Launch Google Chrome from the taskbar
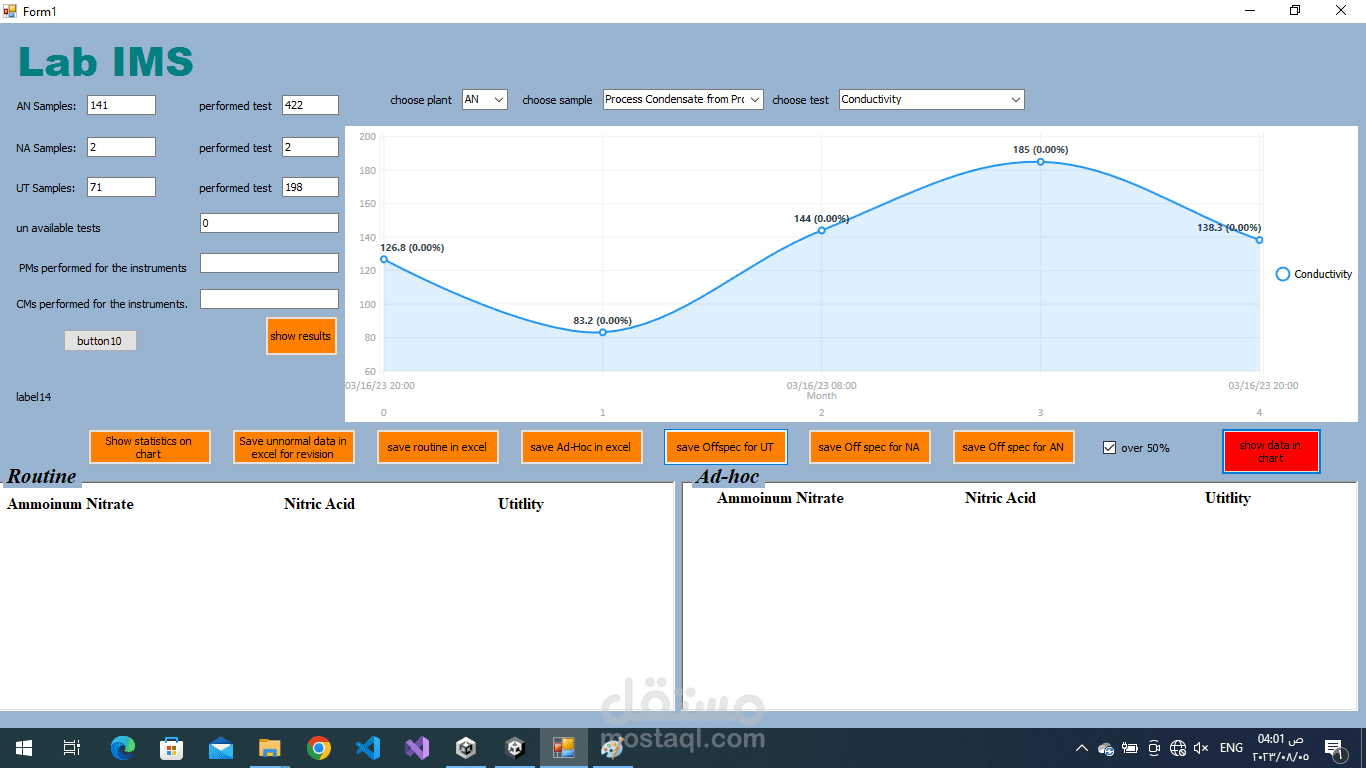Image resolution: width=1366 pixels, height=768 pixels. point(319,748)
